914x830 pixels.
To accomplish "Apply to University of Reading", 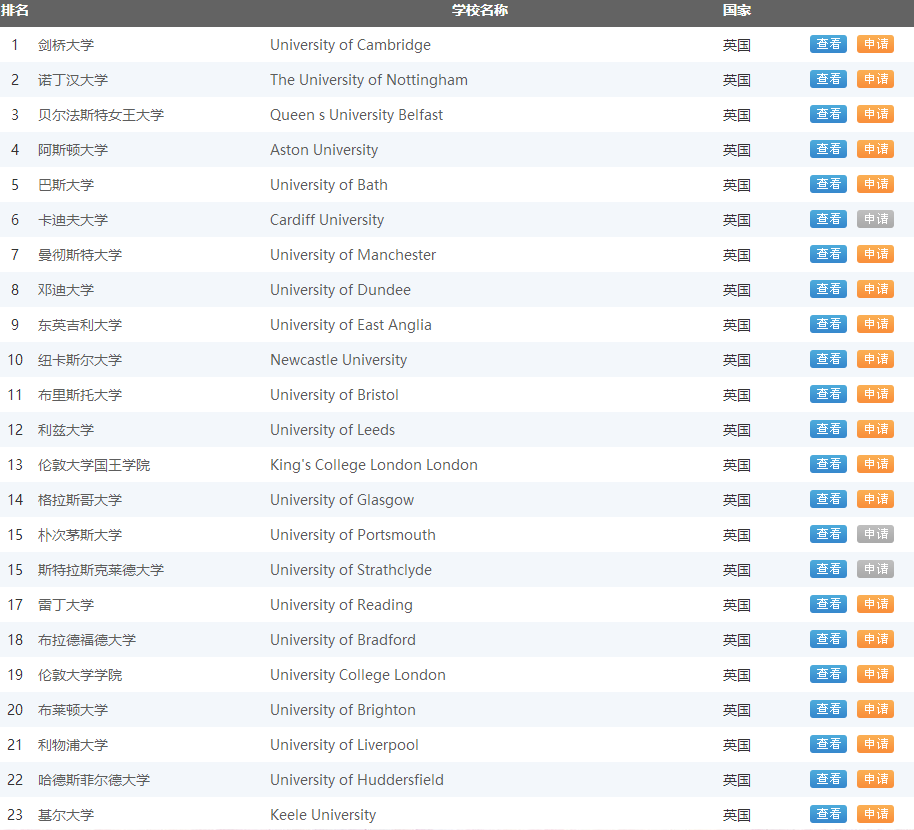I will coord(876,604).
